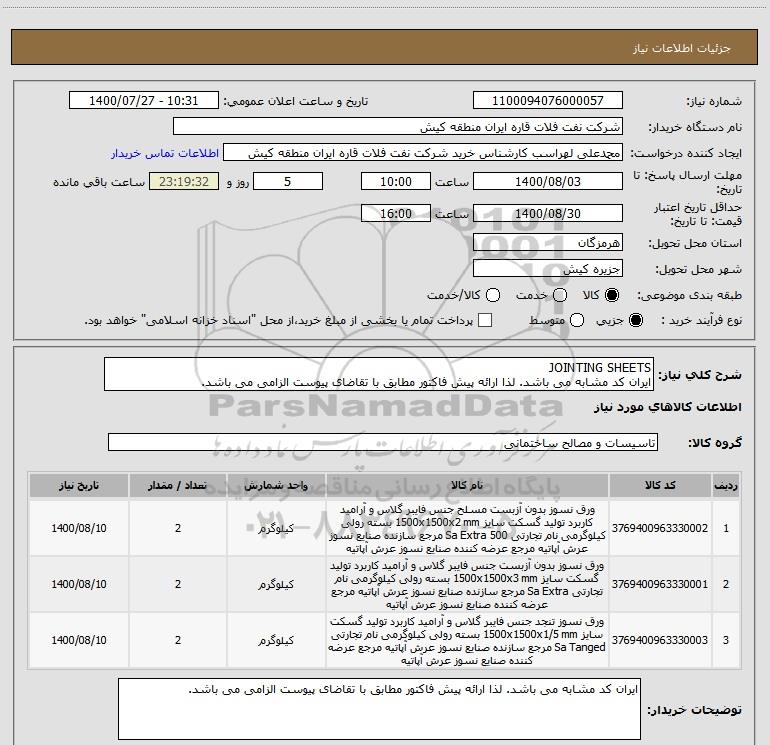Click the Sa Extra 500 product description
Image resolution: width=770 pixels, height=745 pixels.
pos(467,528)
